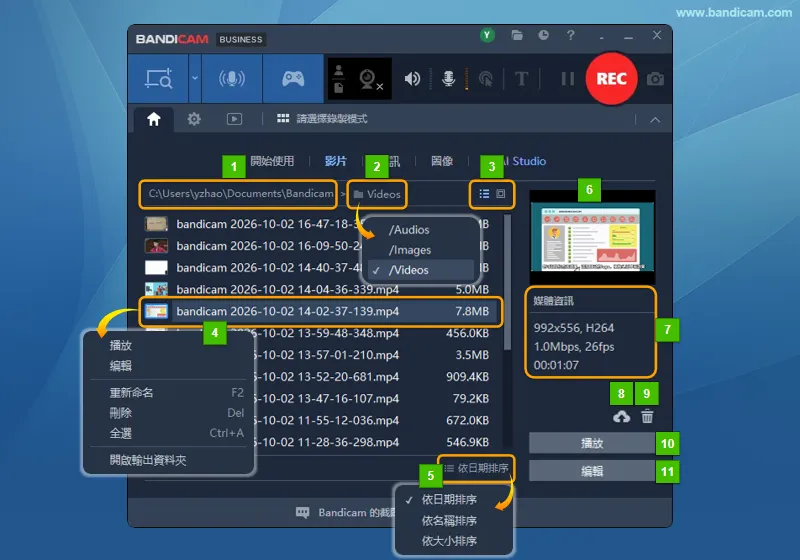The width and height of the screenshot is (800, 560).
Task: Delete video with trash icon
Action: 647,417
